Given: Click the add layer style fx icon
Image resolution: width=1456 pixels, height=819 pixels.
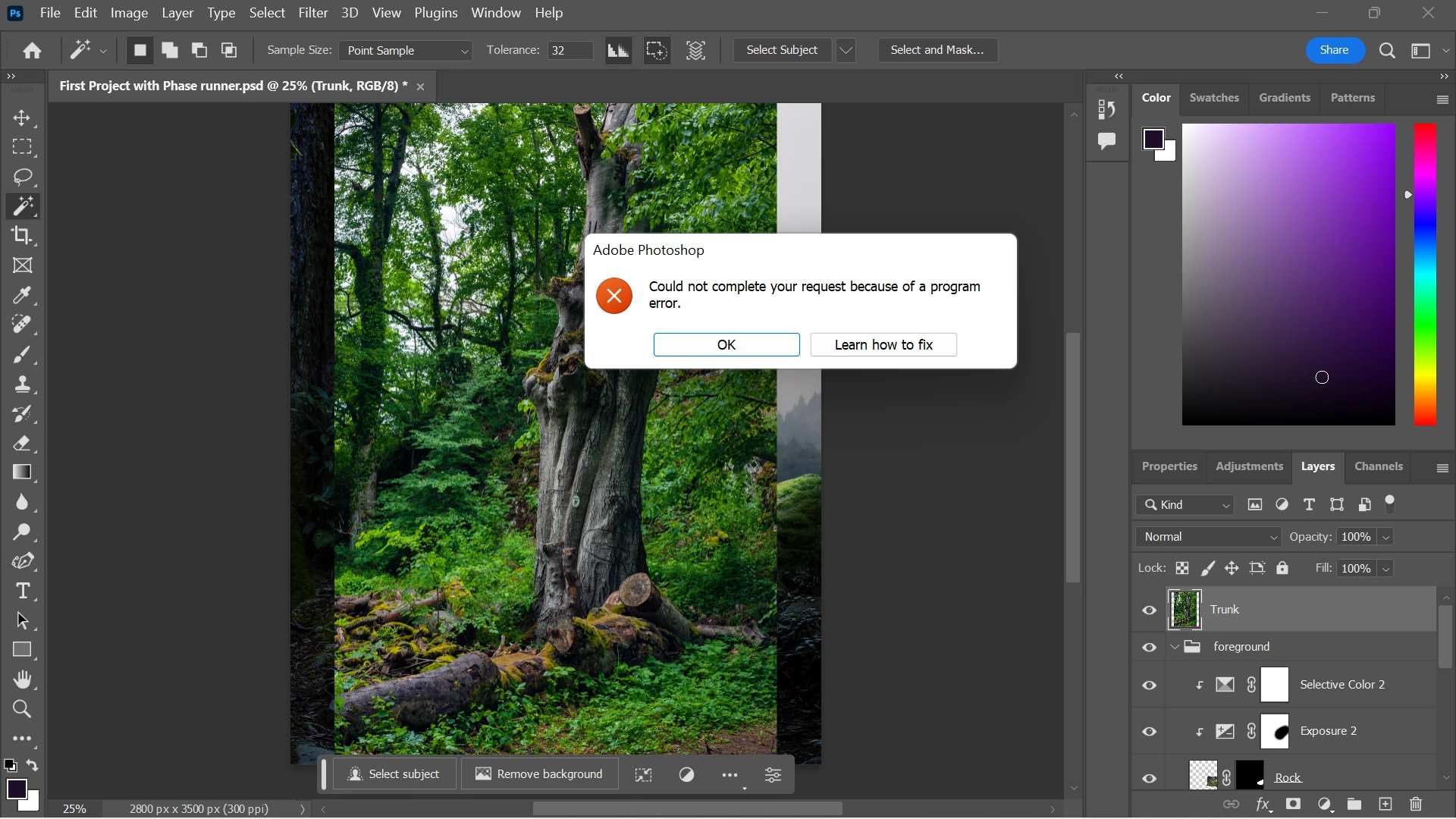Looking at the screenshot, I should 1263,805.
